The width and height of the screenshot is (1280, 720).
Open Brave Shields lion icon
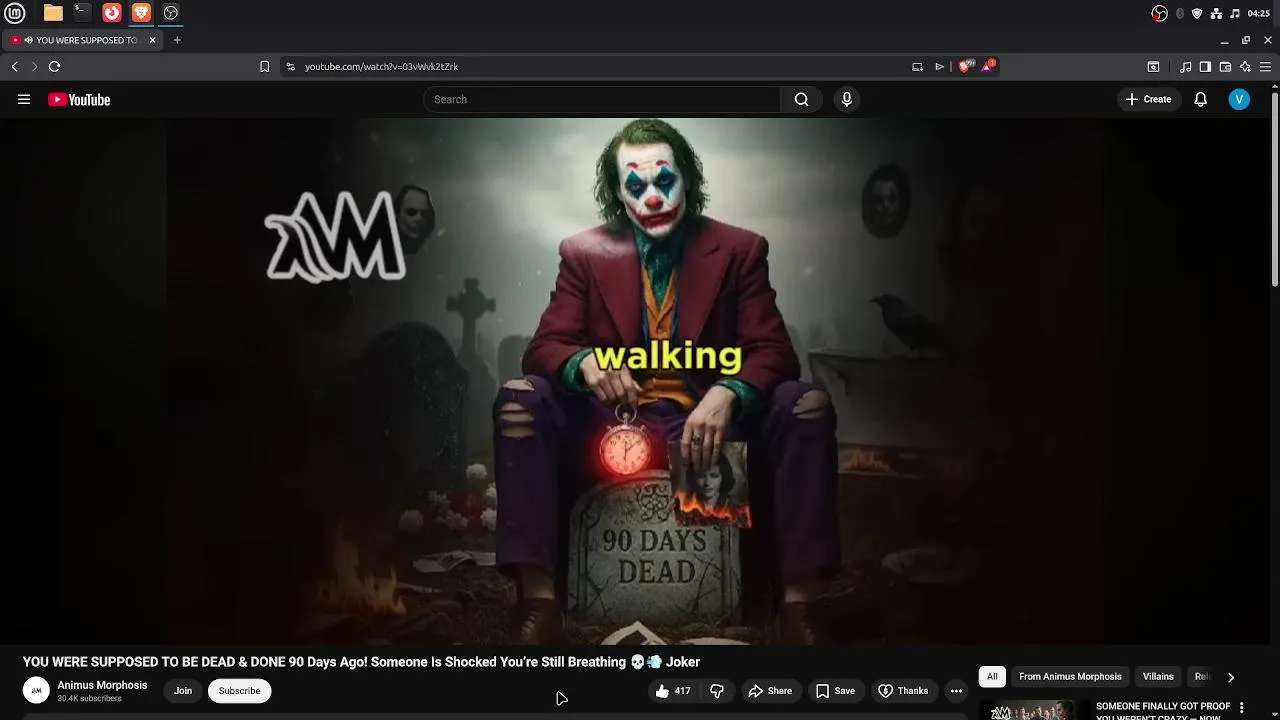tap(965, 66)
